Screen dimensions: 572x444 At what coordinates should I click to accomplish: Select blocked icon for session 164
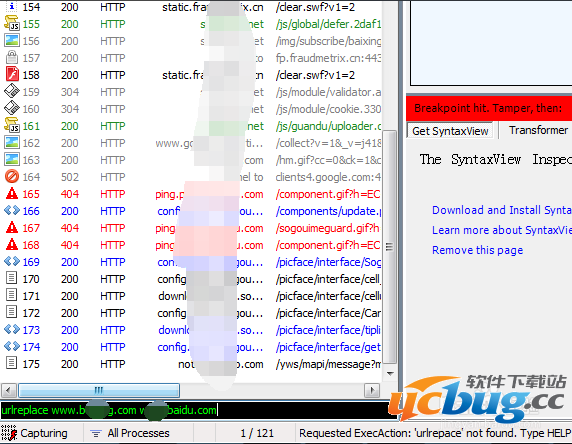12,177
